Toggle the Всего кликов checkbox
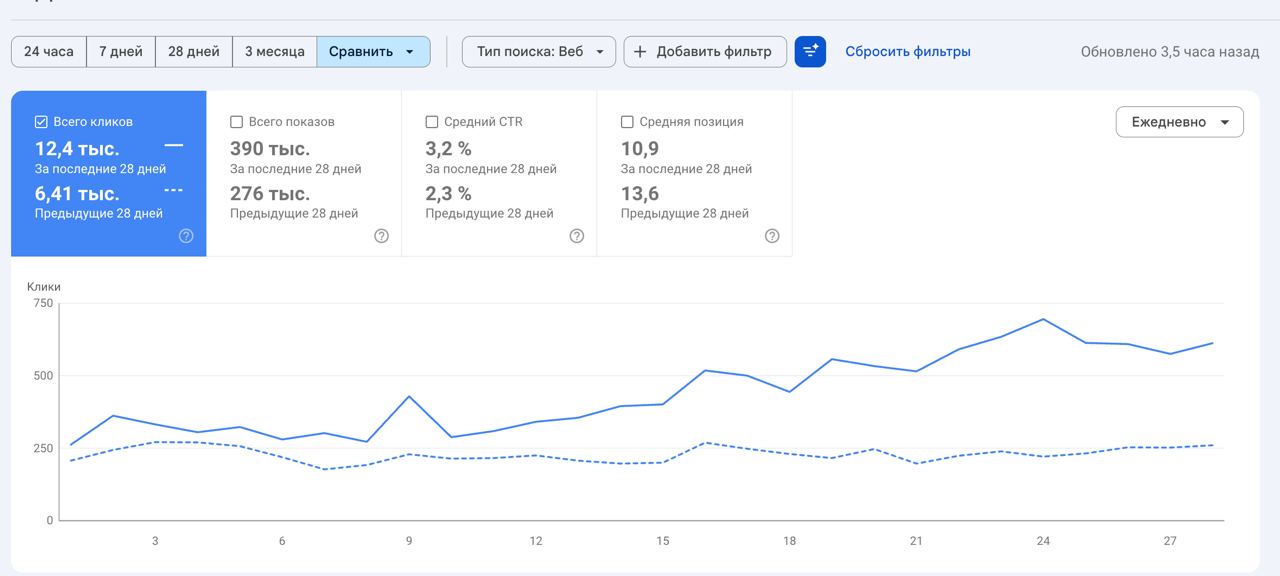Image resolution: width=1280 pixels, height=576 pixels. 41,122
